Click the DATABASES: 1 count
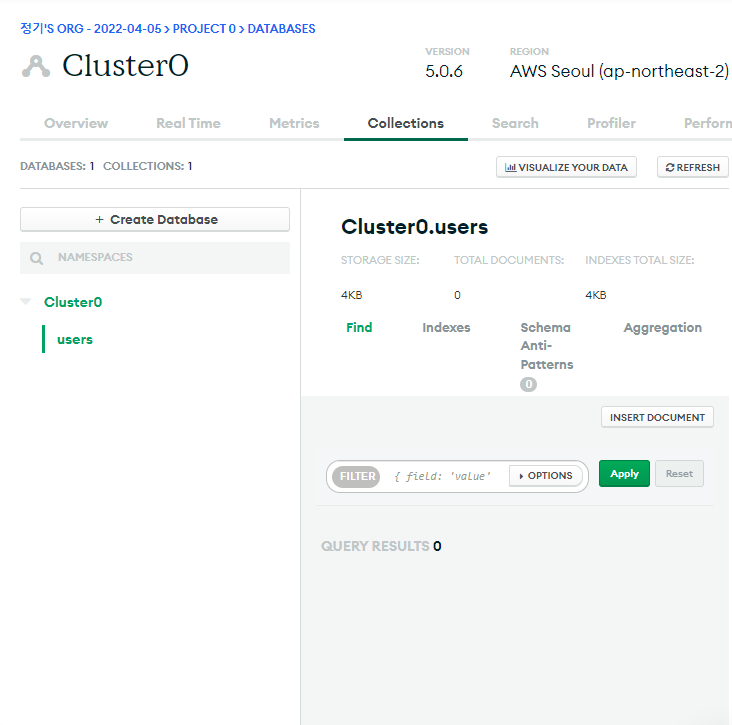732x725 pixels. (57, 166)
